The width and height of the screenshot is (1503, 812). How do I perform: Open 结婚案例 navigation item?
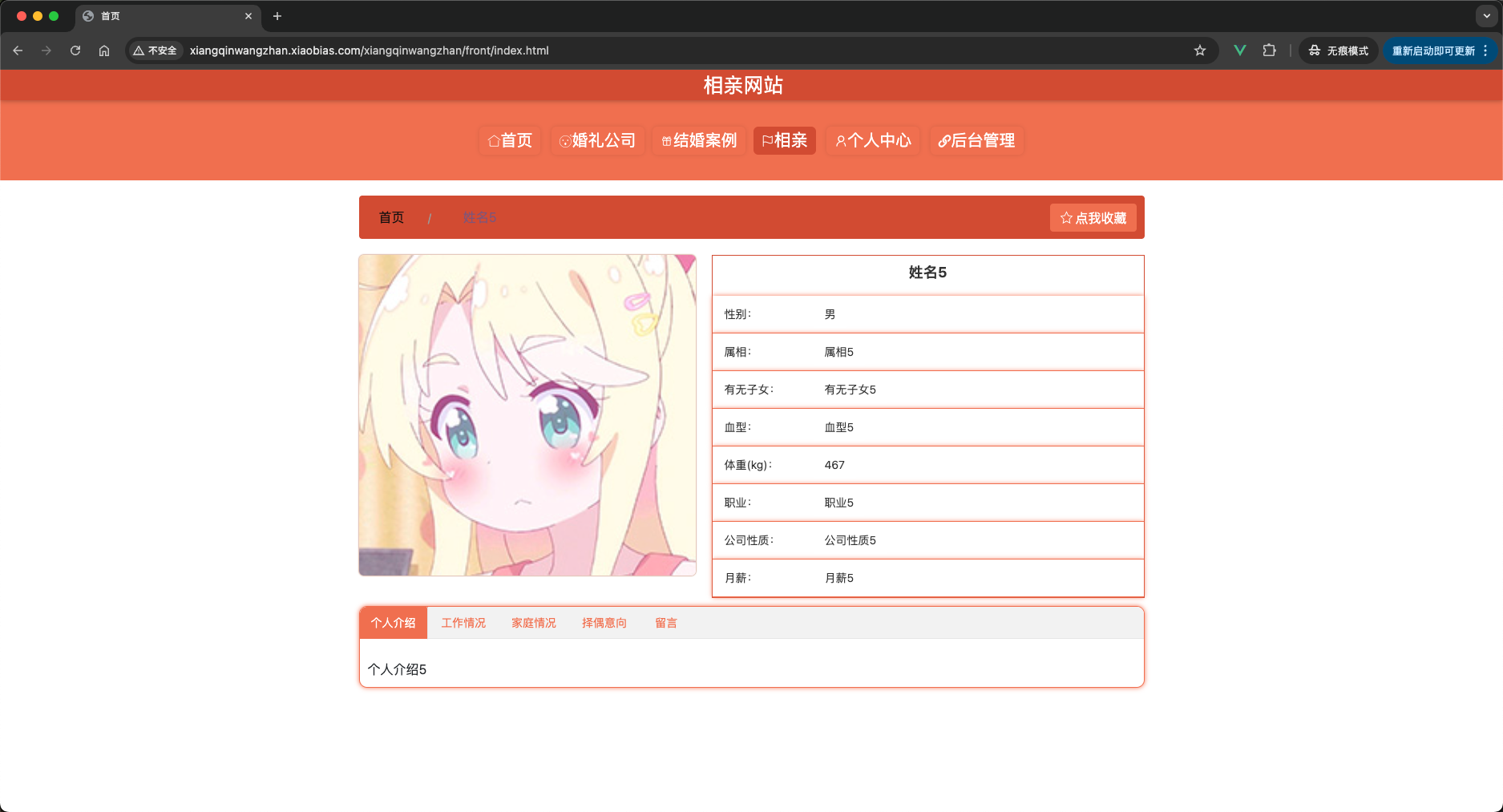[699, 140]
